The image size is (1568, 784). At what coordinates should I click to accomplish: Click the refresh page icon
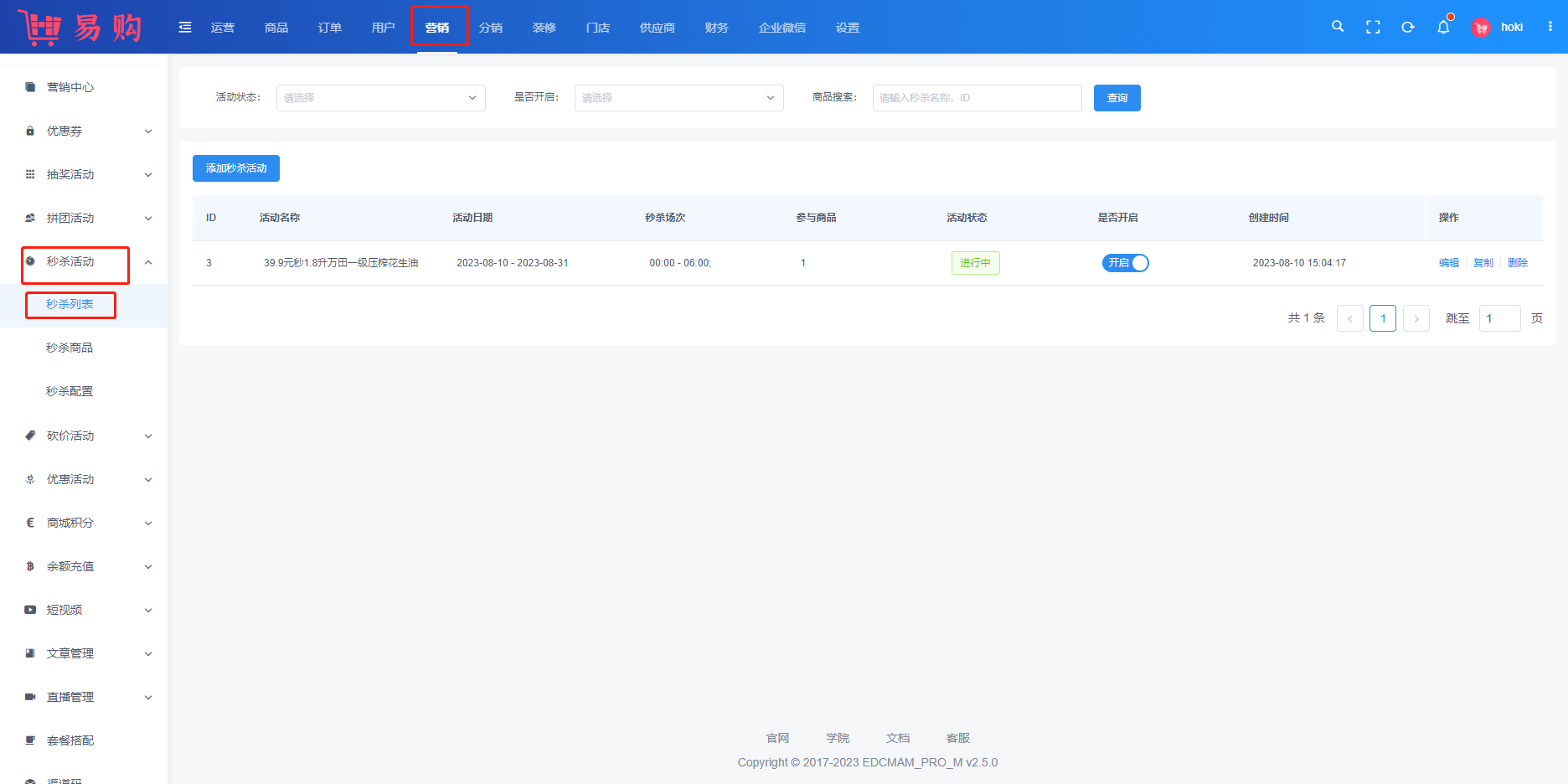pos(1408,27)
